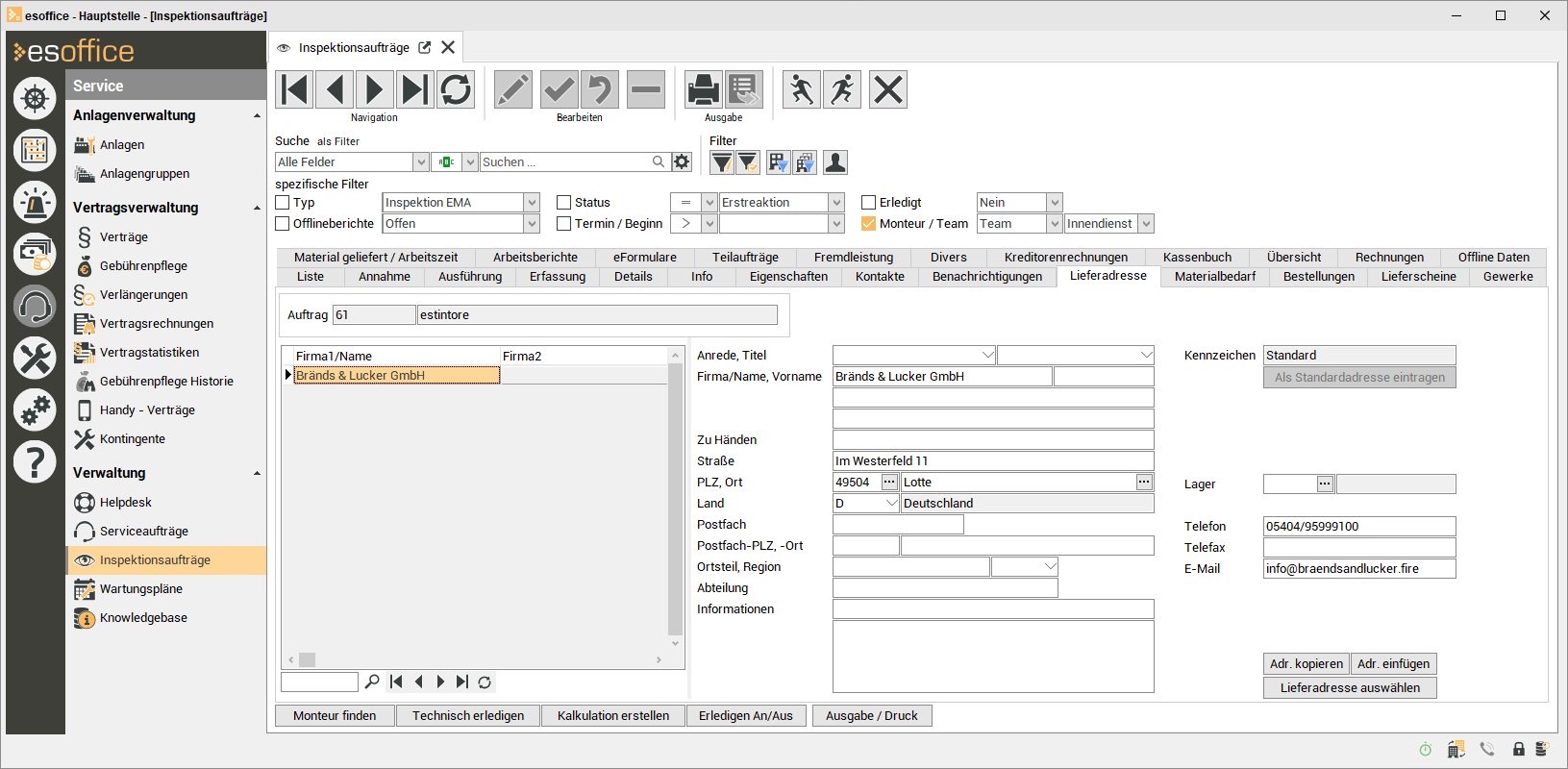Enable the Status filter checkbox
Viewport: 1568px width, 769px height.
(564, 202)
